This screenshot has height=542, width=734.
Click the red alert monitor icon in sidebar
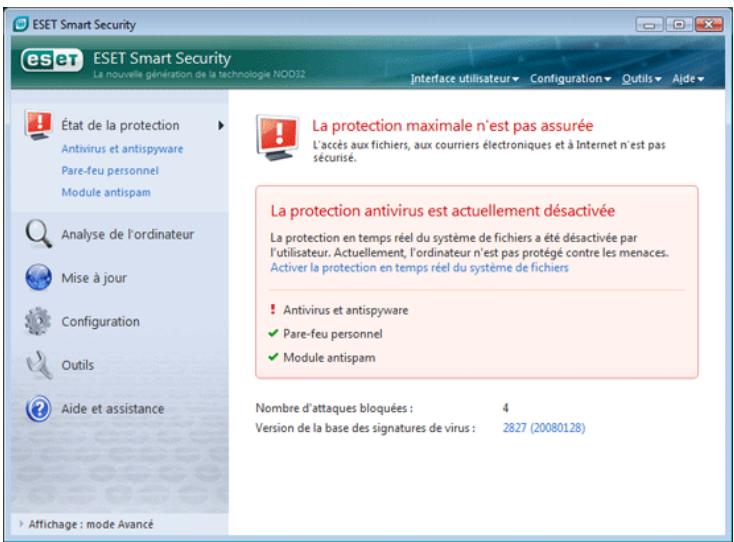pyautogui.click(x=38, y=125)
